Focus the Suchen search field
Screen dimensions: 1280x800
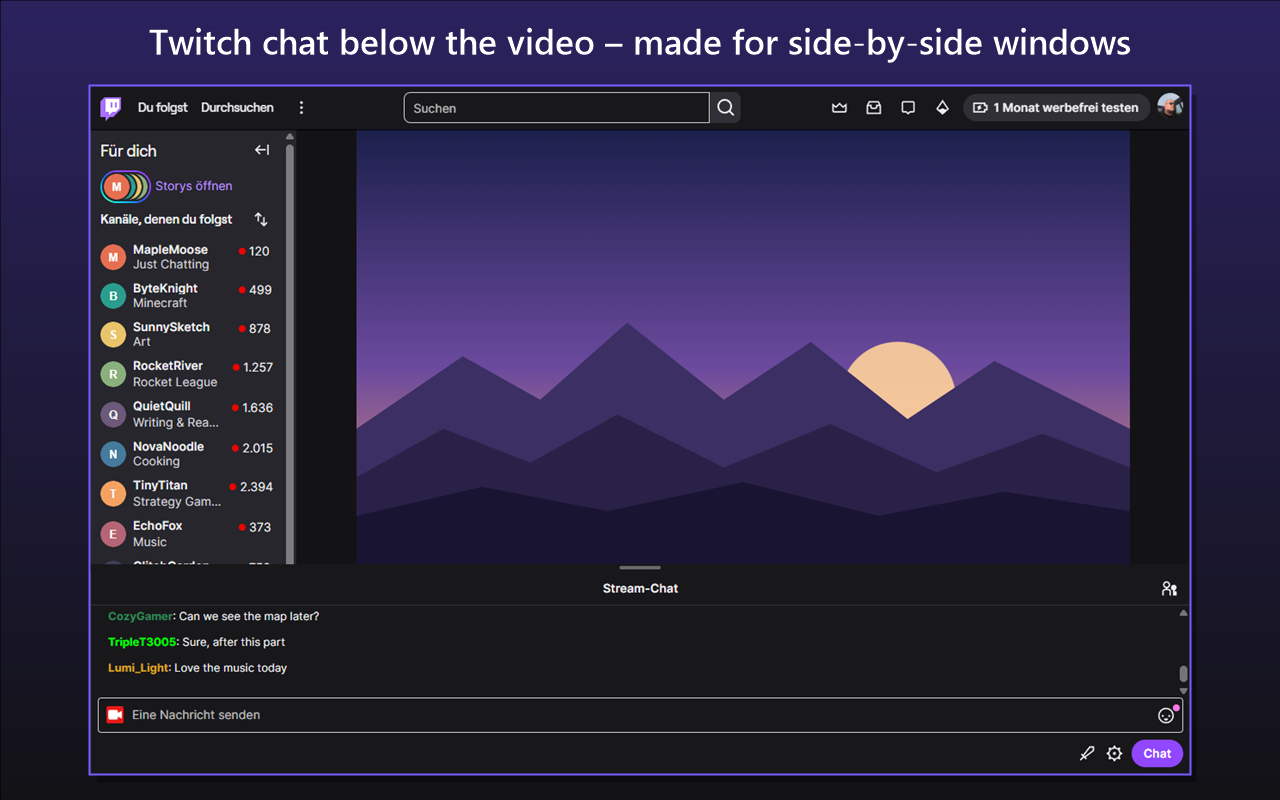(557, 108)
